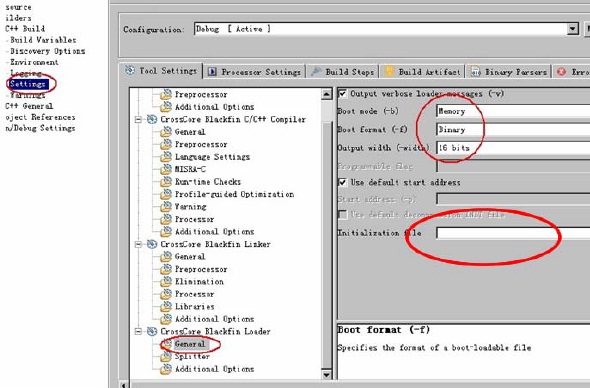590x388 pixels.
Task: Click the Build Artifact trophy icon
Action: click(x=389, y=71)
